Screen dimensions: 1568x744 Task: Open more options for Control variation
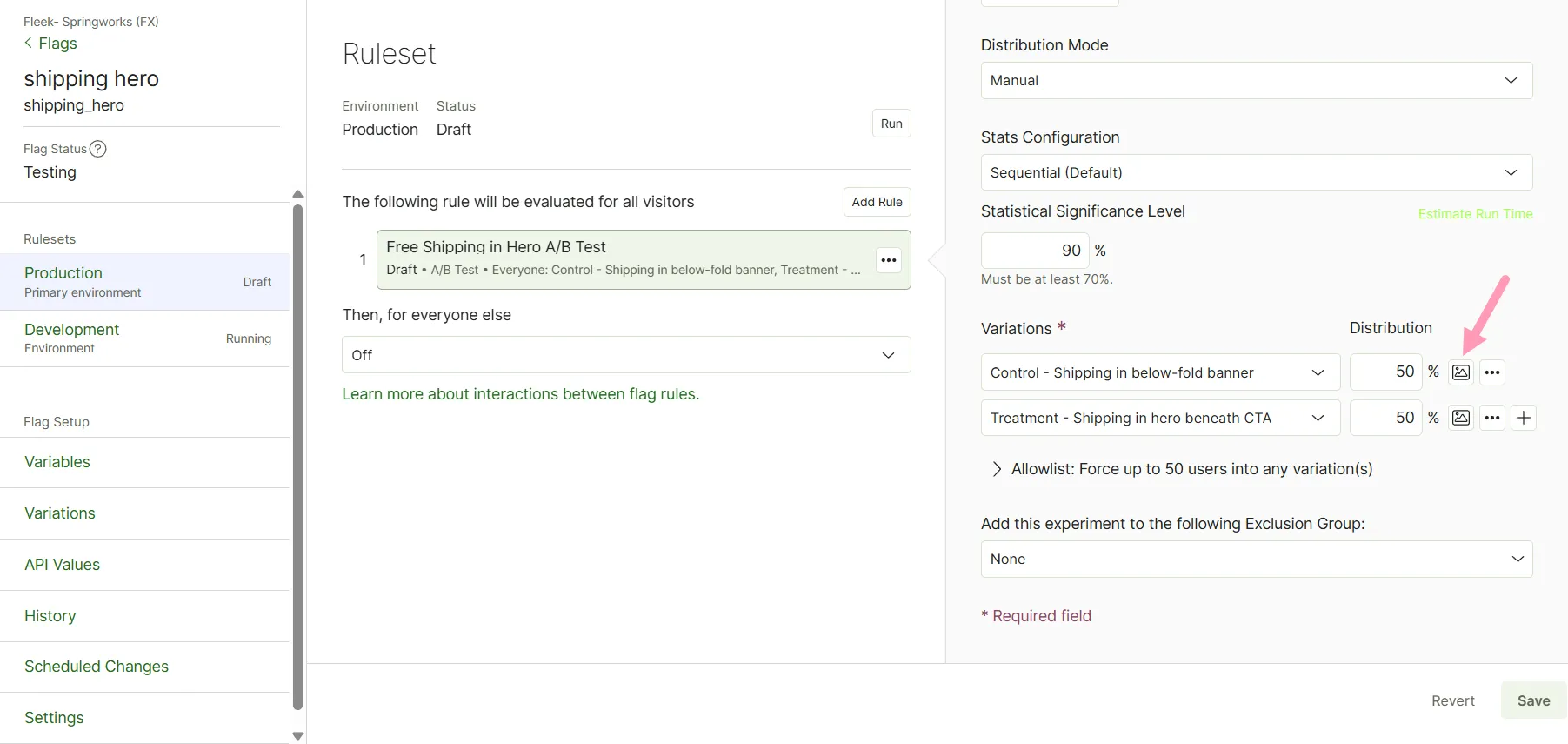point(1492,372)
